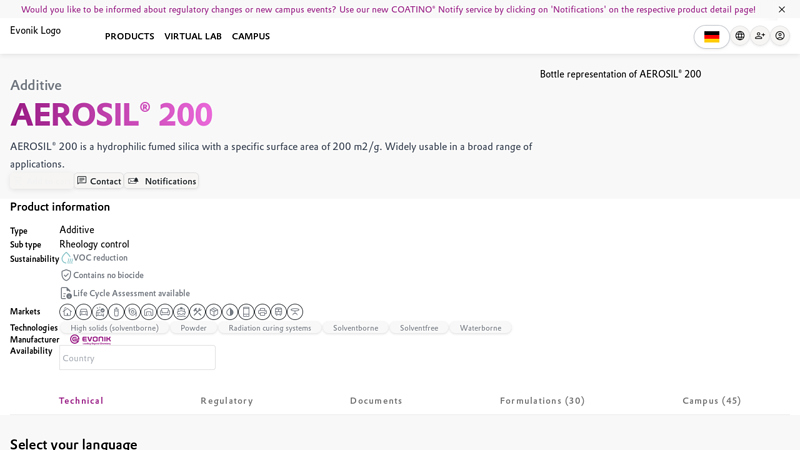Open the Country availability dropdown

tap(137, 358)
